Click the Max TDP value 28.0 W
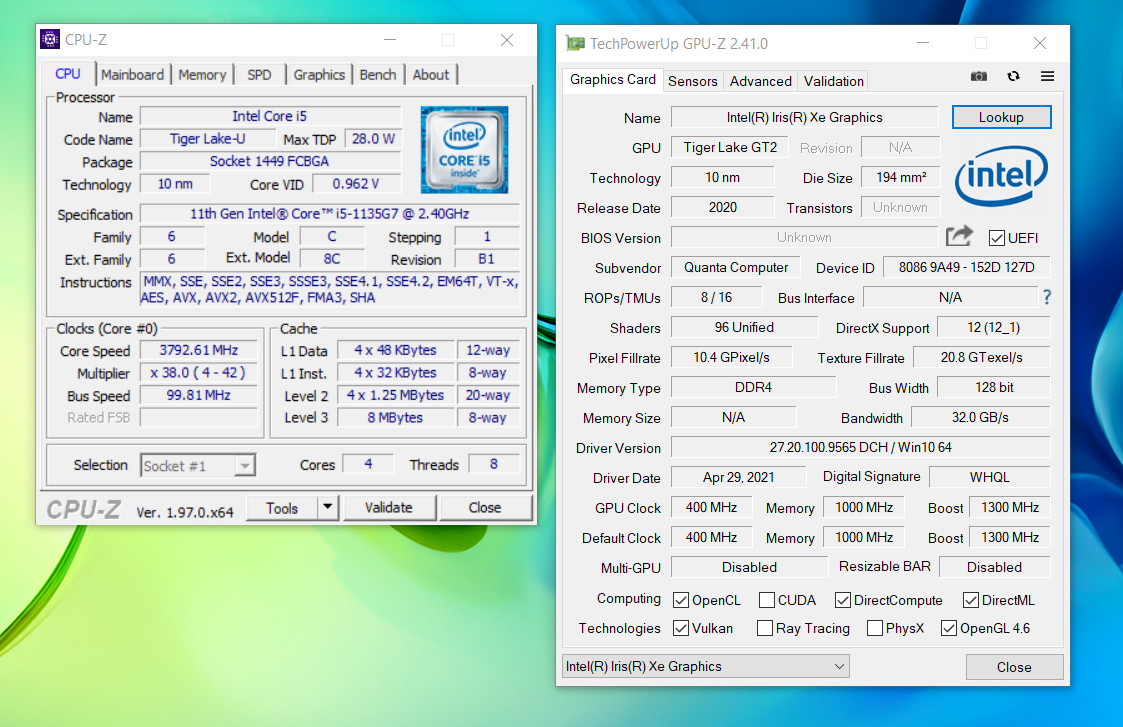 [373, 139]
